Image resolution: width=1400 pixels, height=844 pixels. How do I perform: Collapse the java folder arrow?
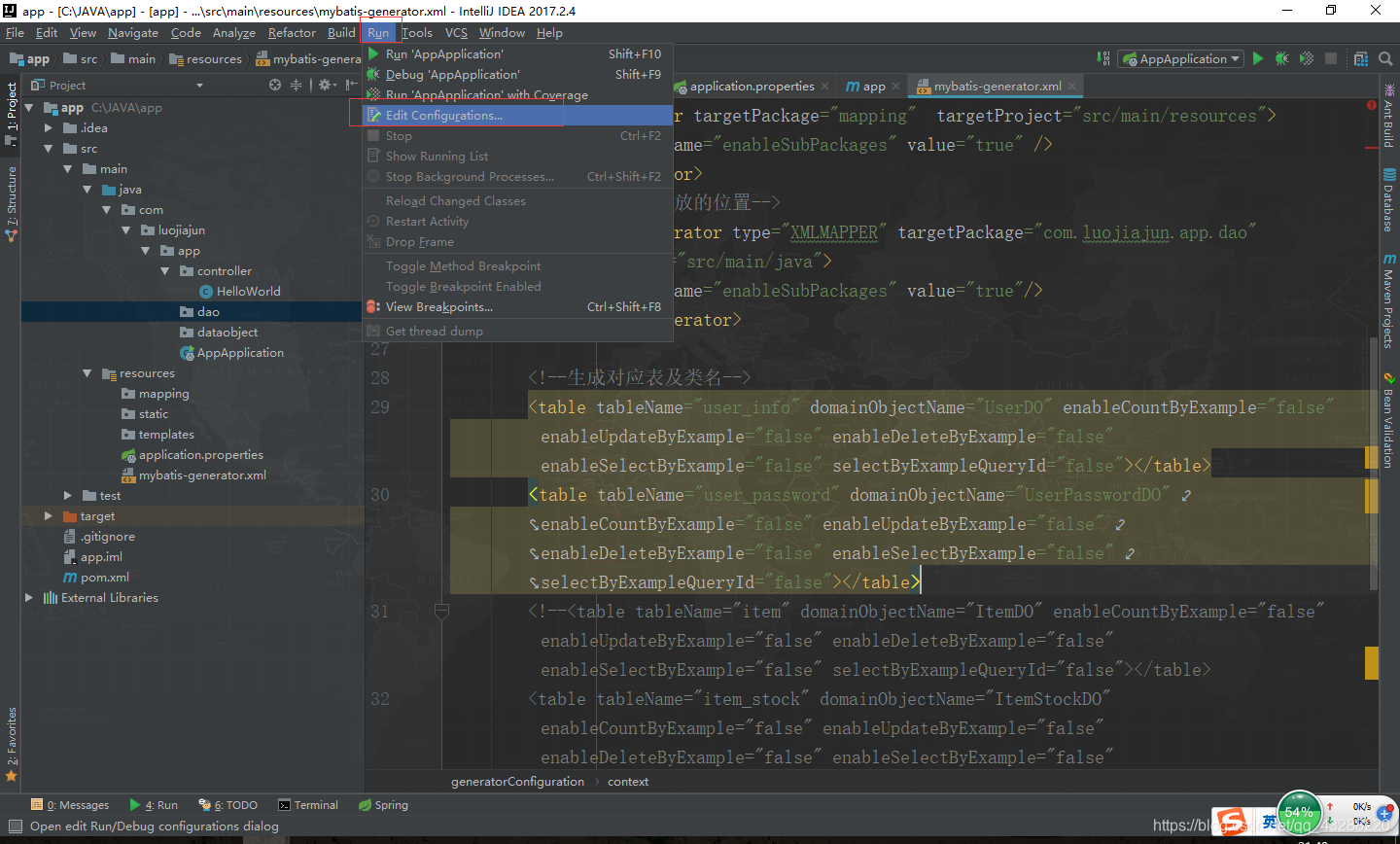pyautogui.click(x=87, y=190)
